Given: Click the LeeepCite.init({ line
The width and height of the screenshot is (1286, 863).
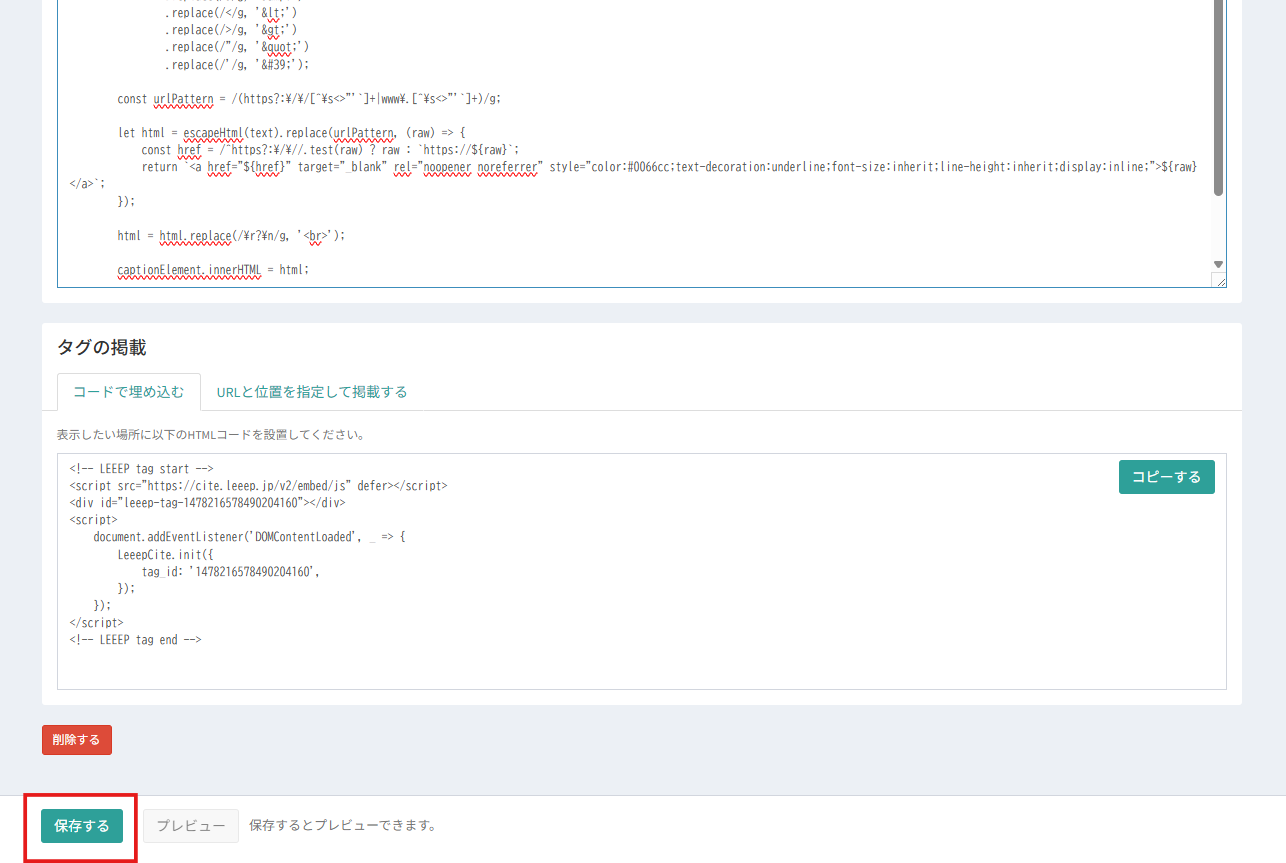Looking at the screenshot, I should point(166,554).
